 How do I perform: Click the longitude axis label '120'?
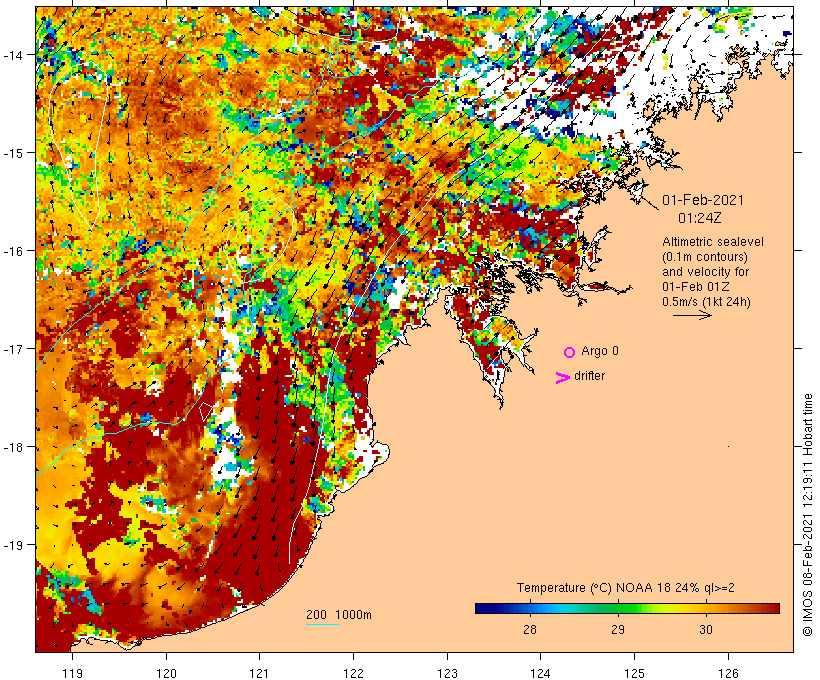click(x=166, y=673)
